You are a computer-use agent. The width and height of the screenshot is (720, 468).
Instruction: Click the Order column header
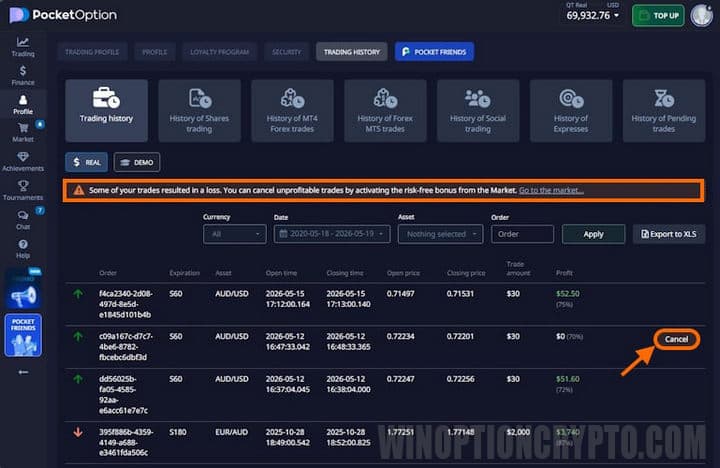click(x=108, y=273)
